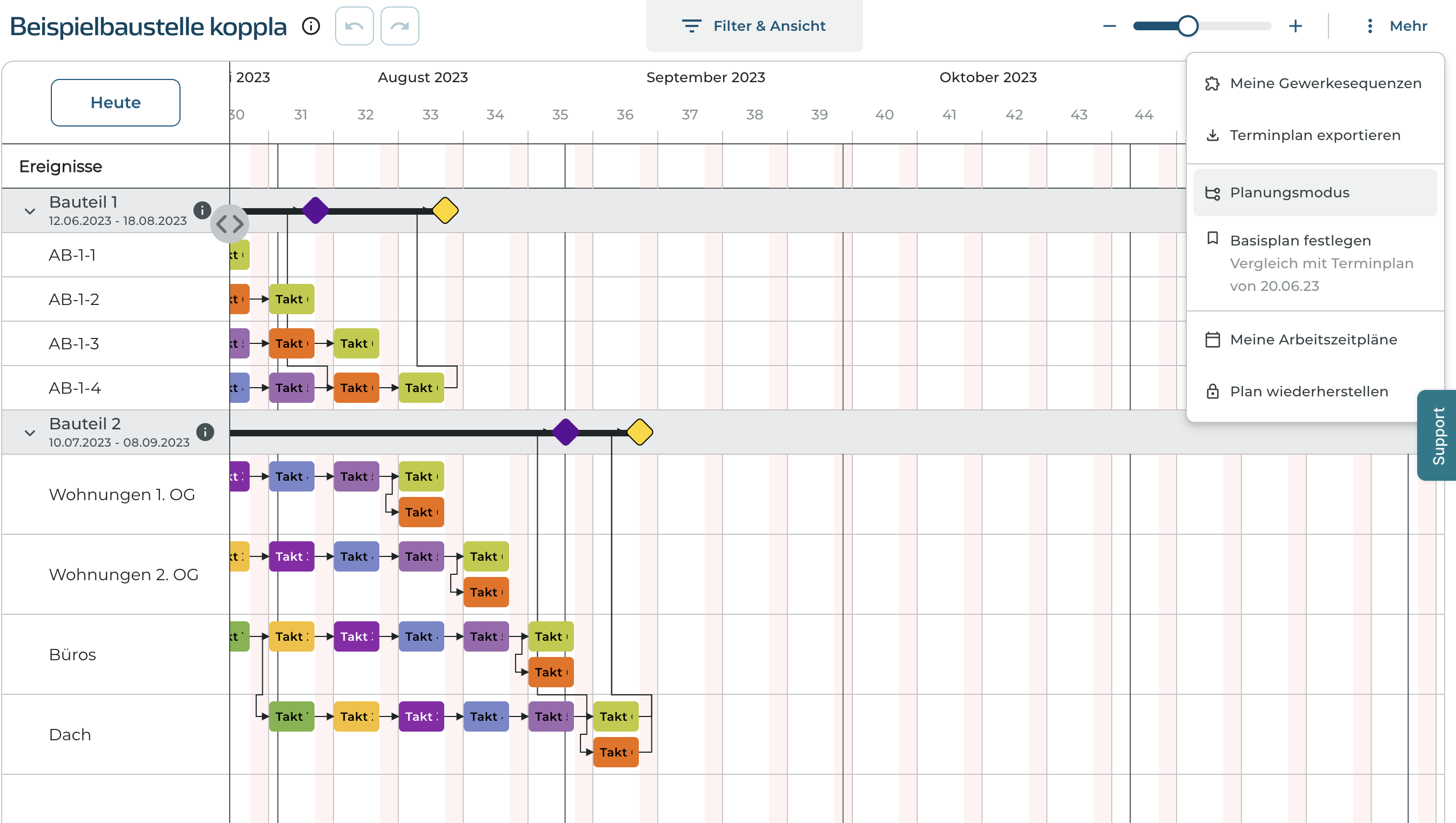Image resolution: width=1456 pixels, height=823 pixels.
Task: Select the green Takt block in the AB-1-2 row
Action: point(292,299)
